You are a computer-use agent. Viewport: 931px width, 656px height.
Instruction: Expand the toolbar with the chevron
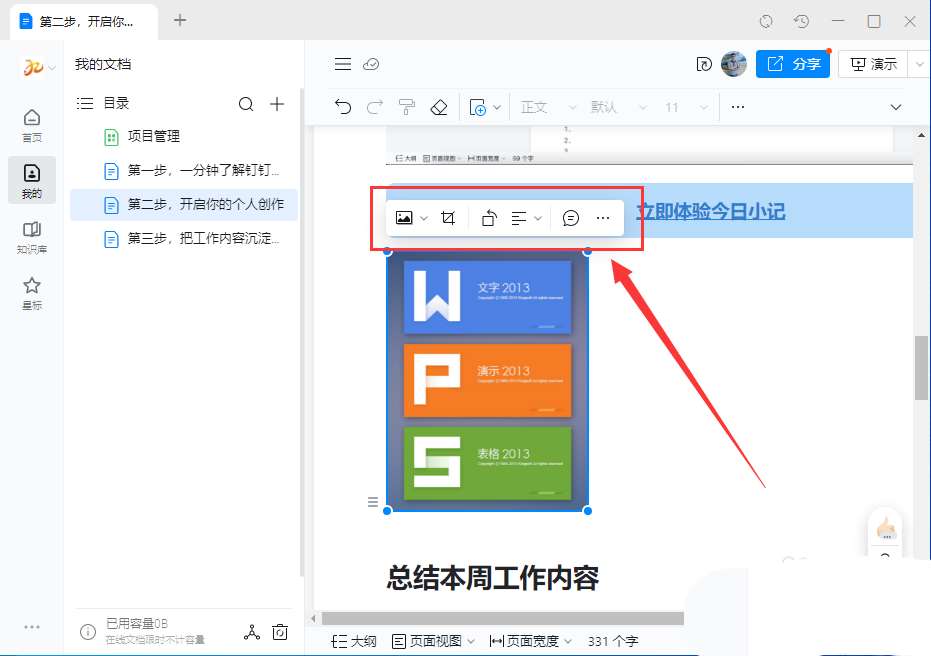[896, 107]
